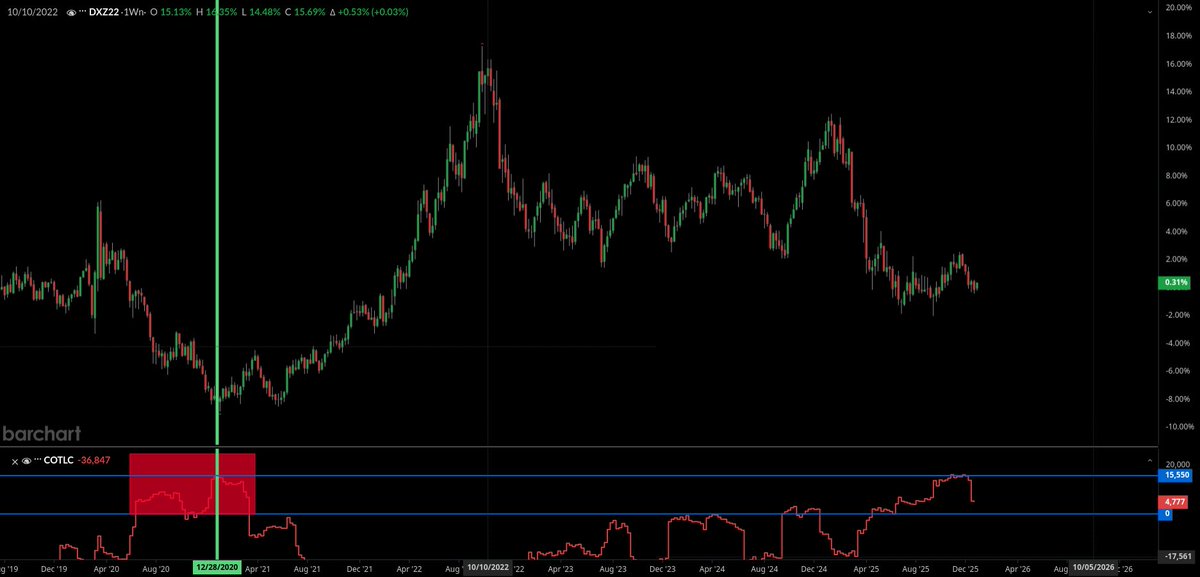
Task: Click the 12/28/2020 date label on axis
Action: [218, 567]
